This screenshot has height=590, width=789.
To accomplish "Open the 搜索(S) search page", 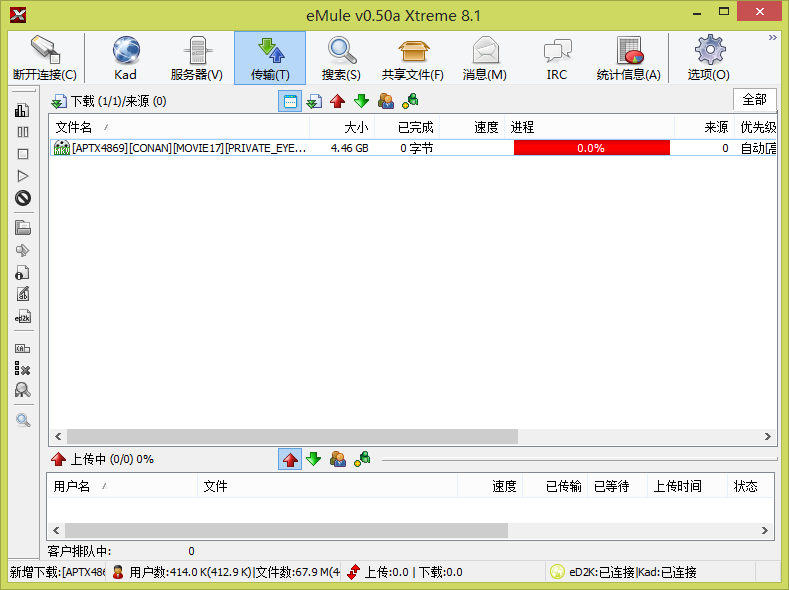I will [x=341, y=58].
